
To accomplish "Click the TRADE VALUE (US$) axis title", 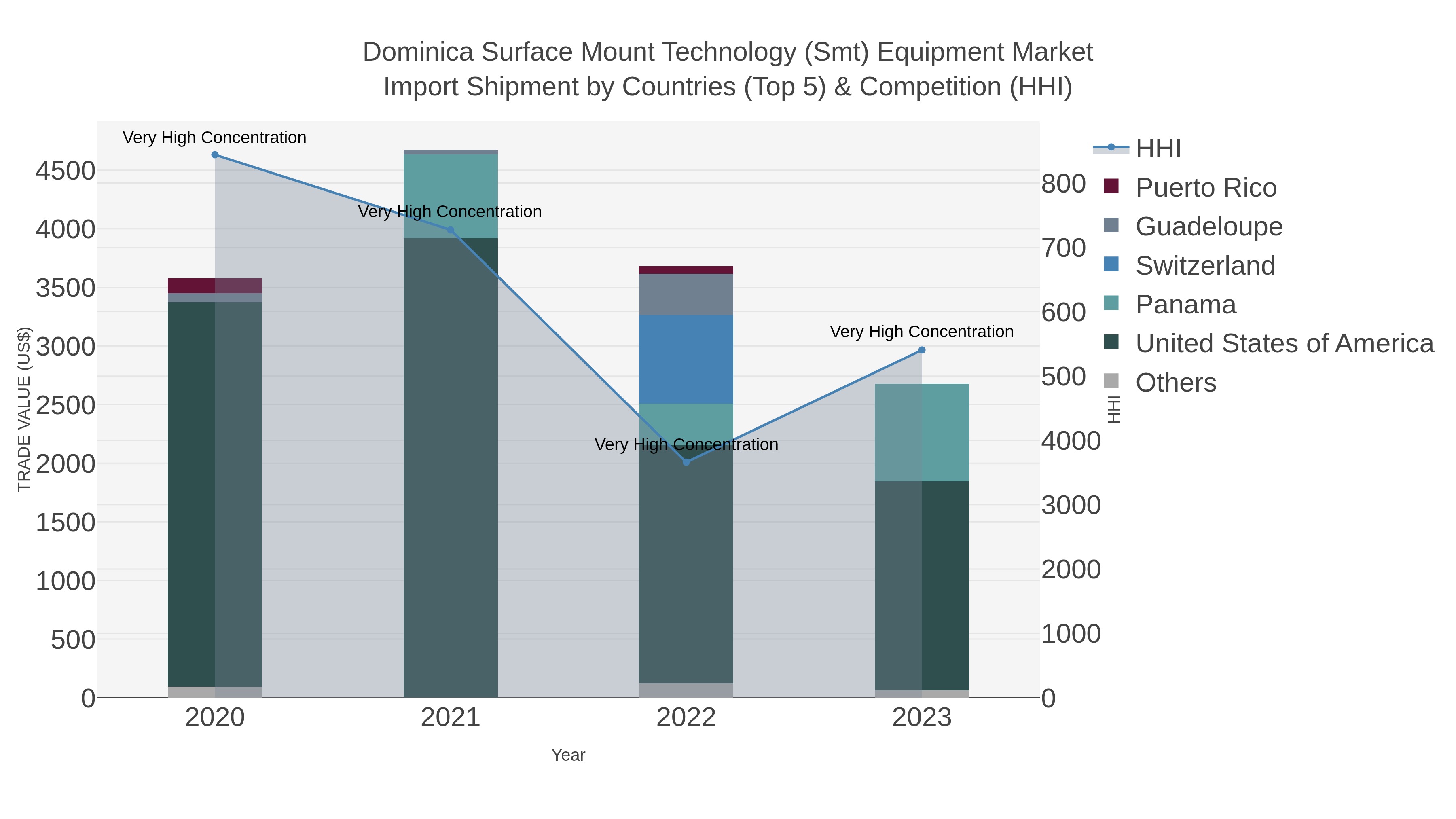I will [24, 409].
